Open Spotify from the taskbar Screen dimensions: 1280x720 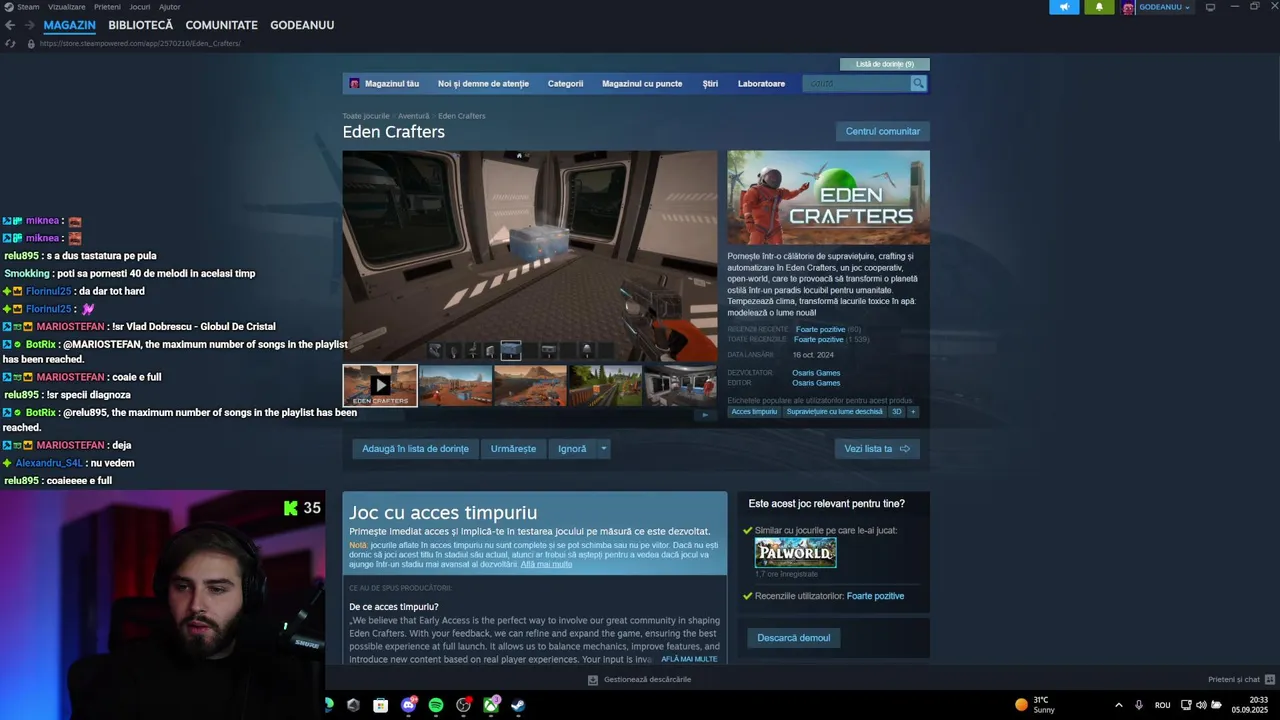436,705
